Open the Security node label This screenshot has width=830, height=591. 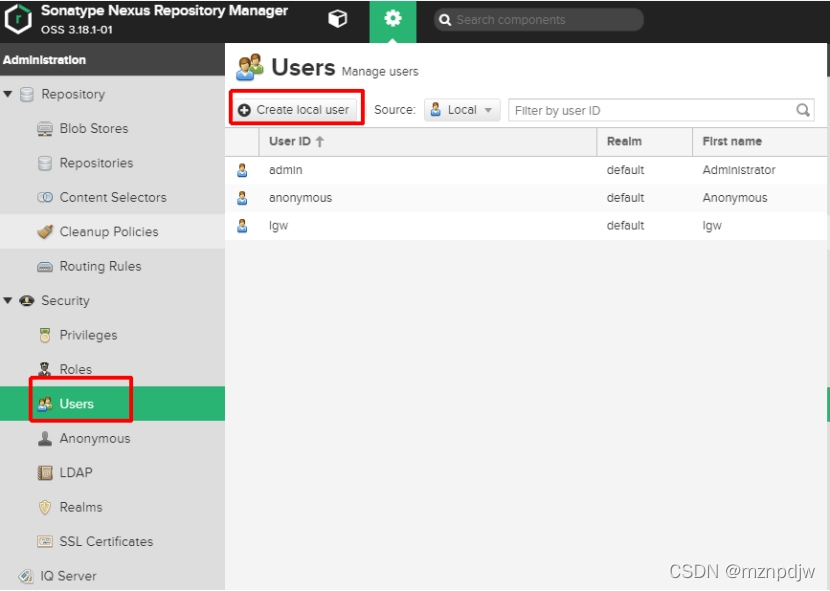point(66,300)
